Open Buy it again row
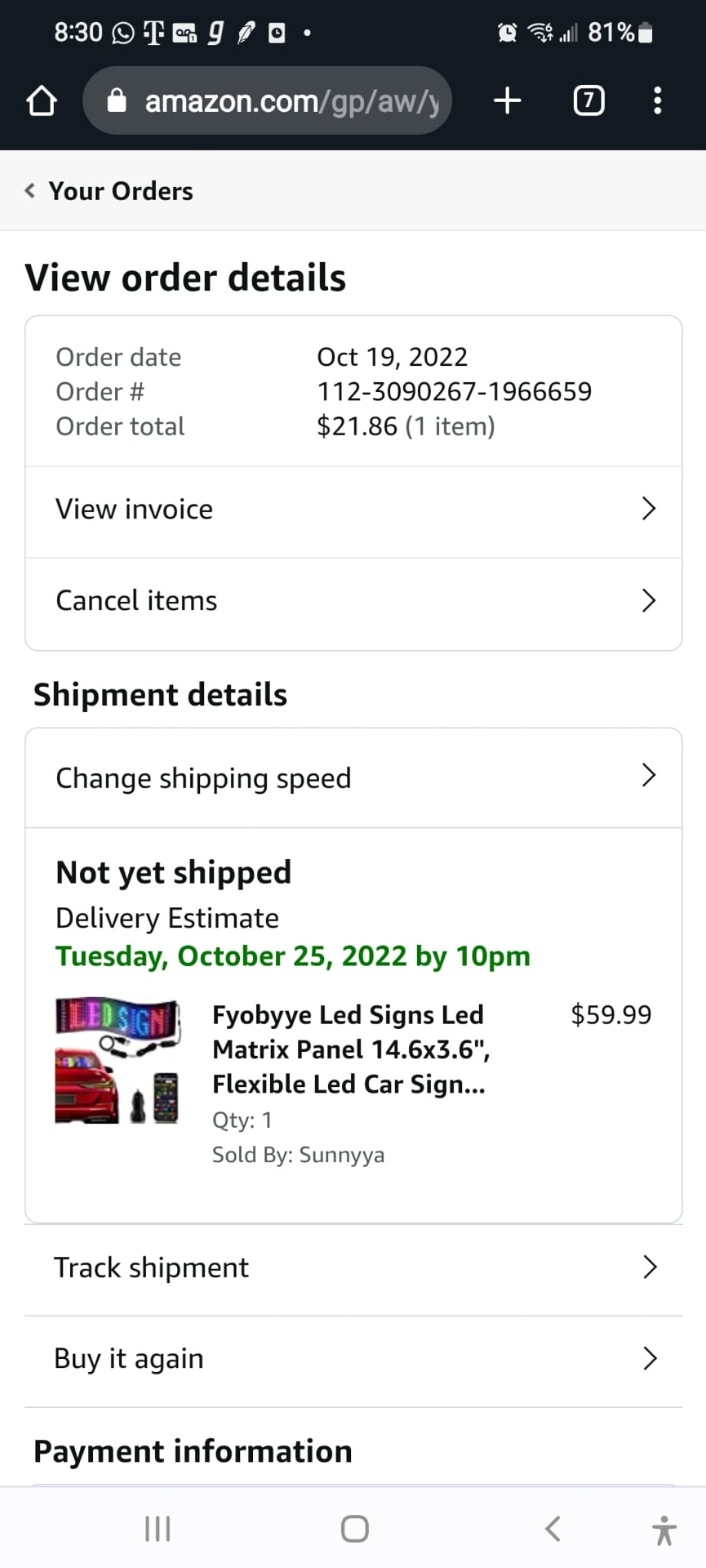706x1568 pixels. point(354,1359)
